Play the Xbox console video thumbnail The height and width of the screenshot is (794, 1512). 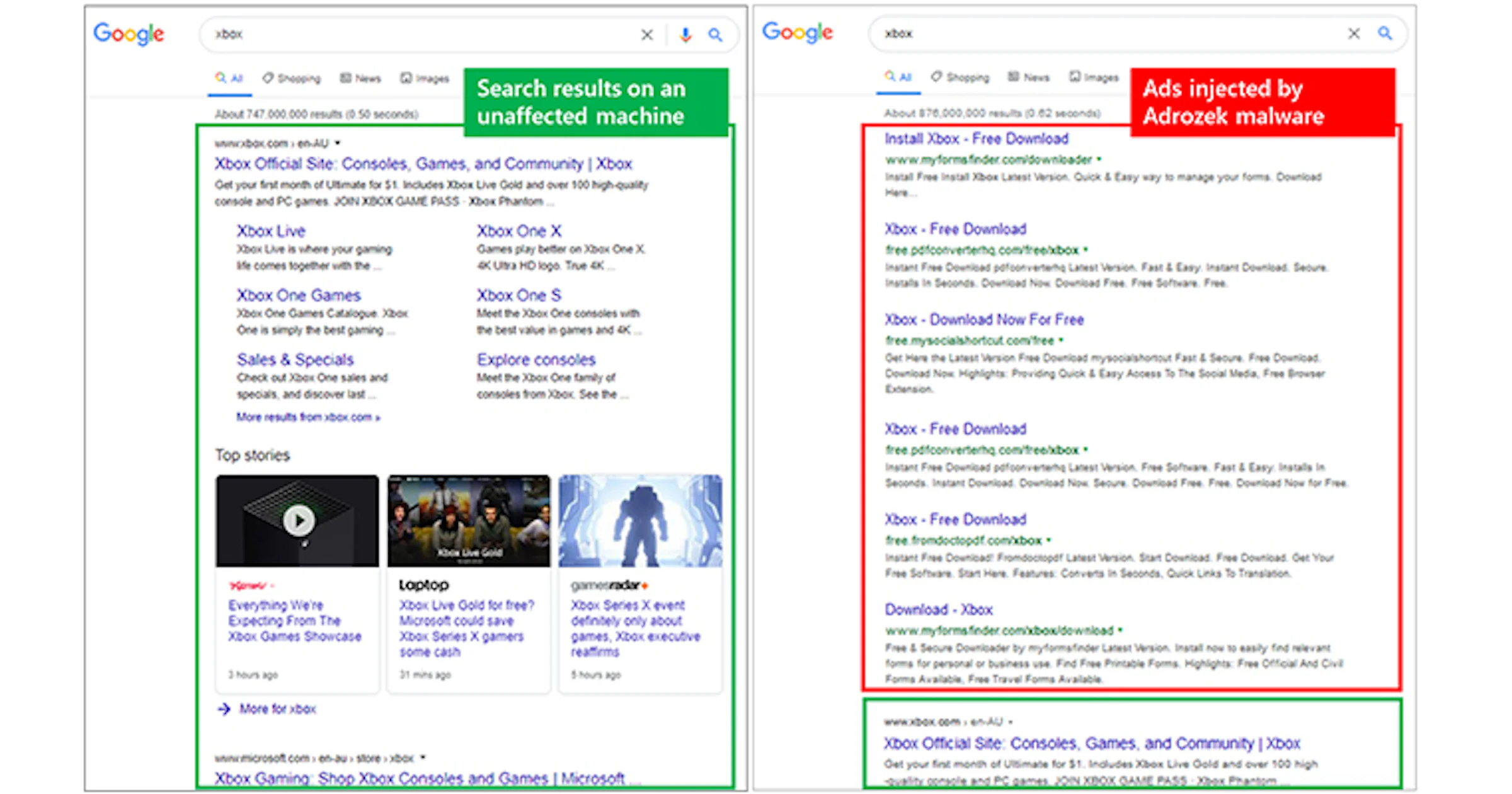[298, 521]
